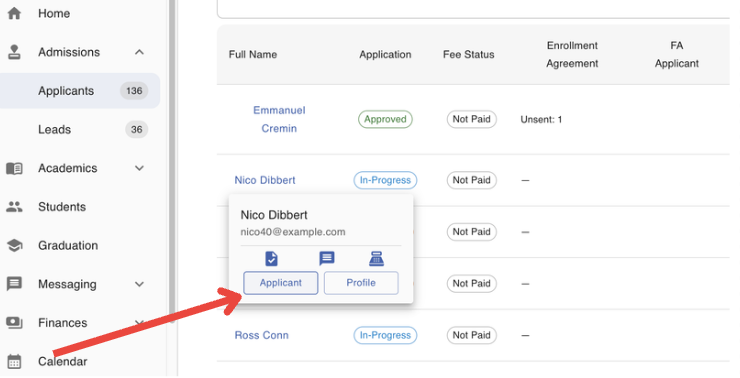Open Home in the sidebar
The width and height of the screenshot is (740, 378).
coord(54,13)
